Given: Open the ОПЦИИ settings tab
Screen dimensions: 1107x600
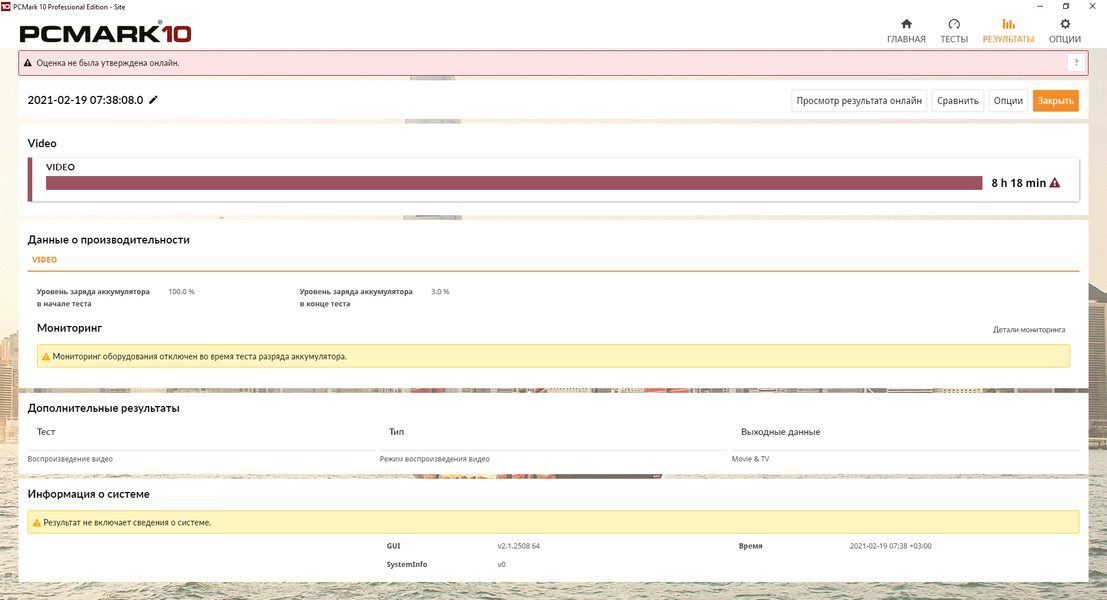Looking at the screenshot, I should [1065, 32].
